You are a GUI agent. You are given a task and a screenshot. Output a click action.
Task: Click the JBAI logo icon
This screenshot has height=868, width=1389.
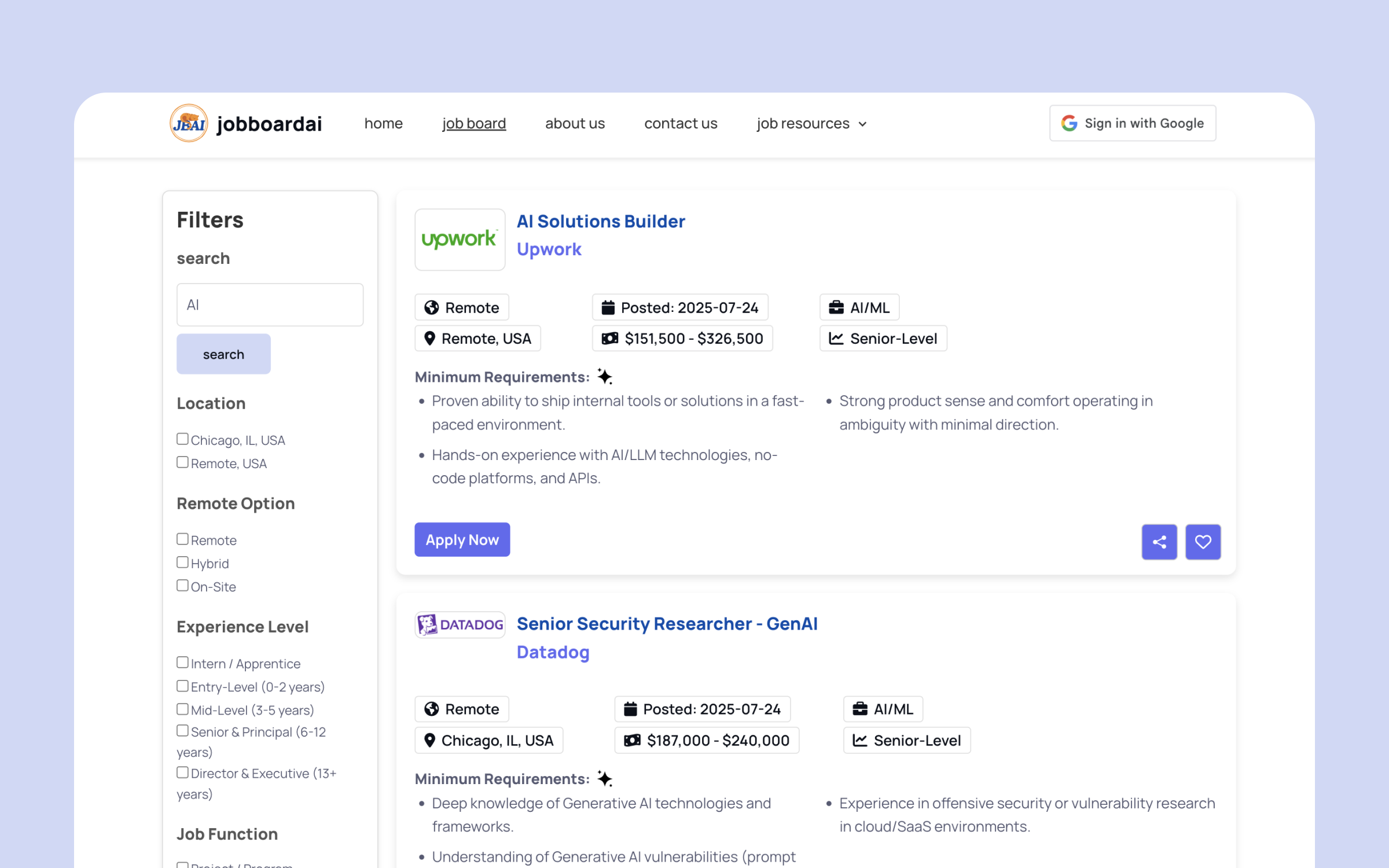(189, 123)
